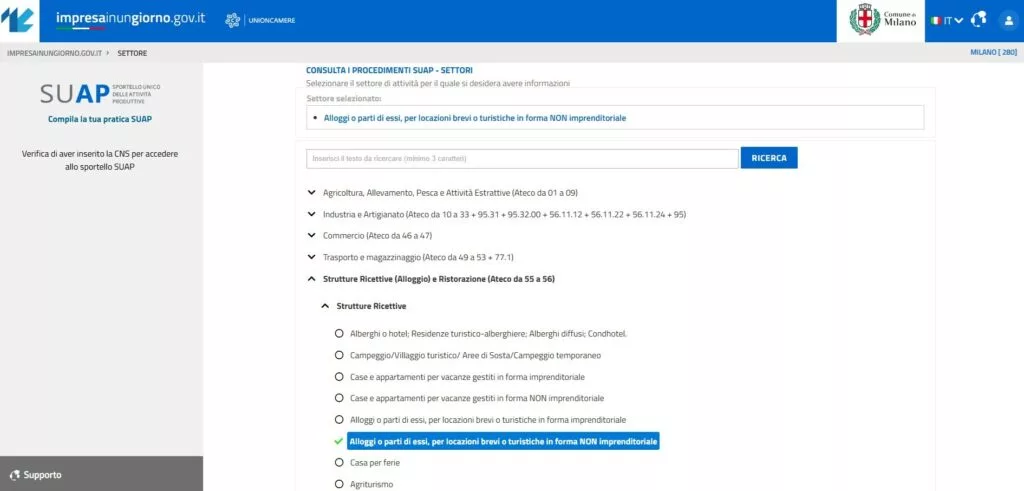The width and height of the screenshot is (1024, 491).
Task: Select Campeggio/Villaggio turistico radio option
Action: pos(339,355)
